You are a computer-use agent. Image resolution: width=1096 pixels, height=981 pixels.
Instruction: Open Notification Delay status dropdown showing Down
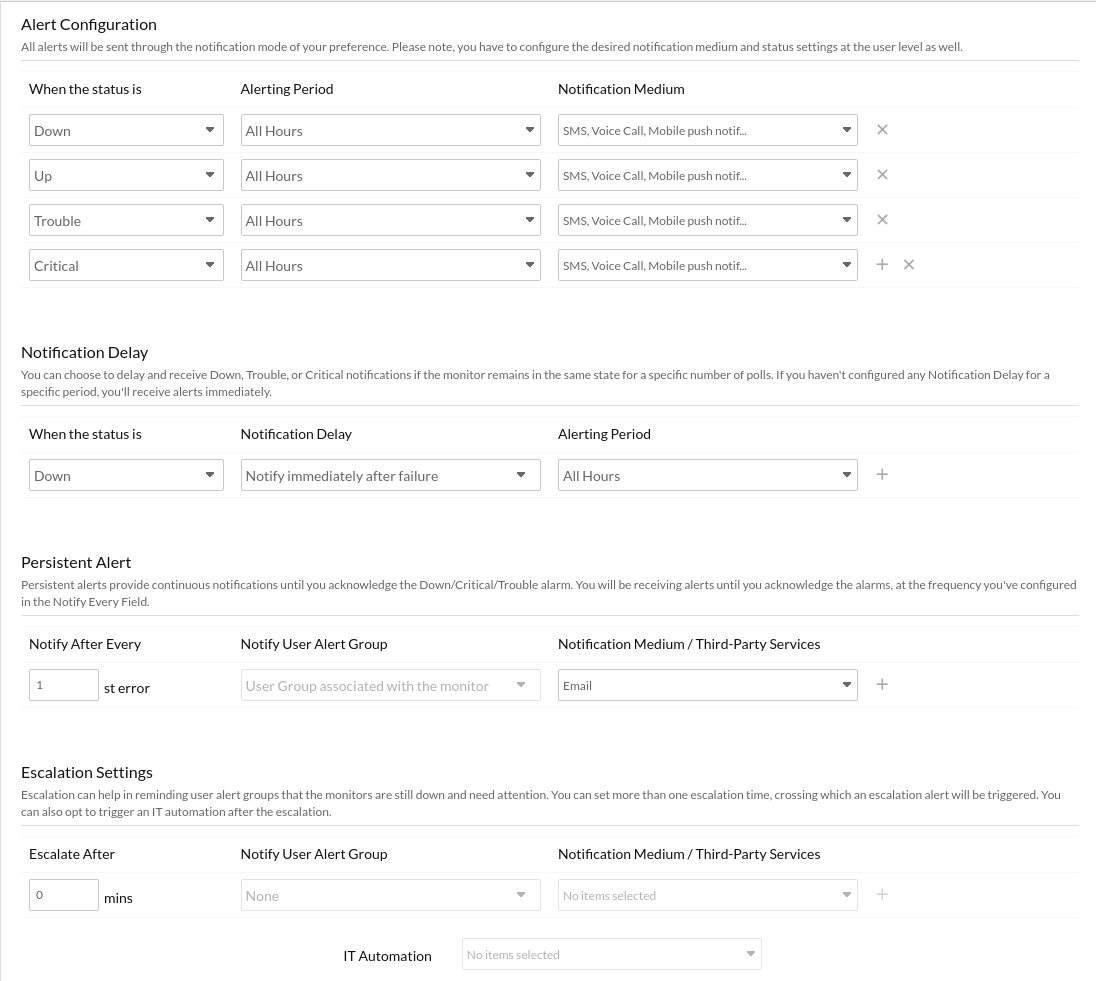(126, 475)
